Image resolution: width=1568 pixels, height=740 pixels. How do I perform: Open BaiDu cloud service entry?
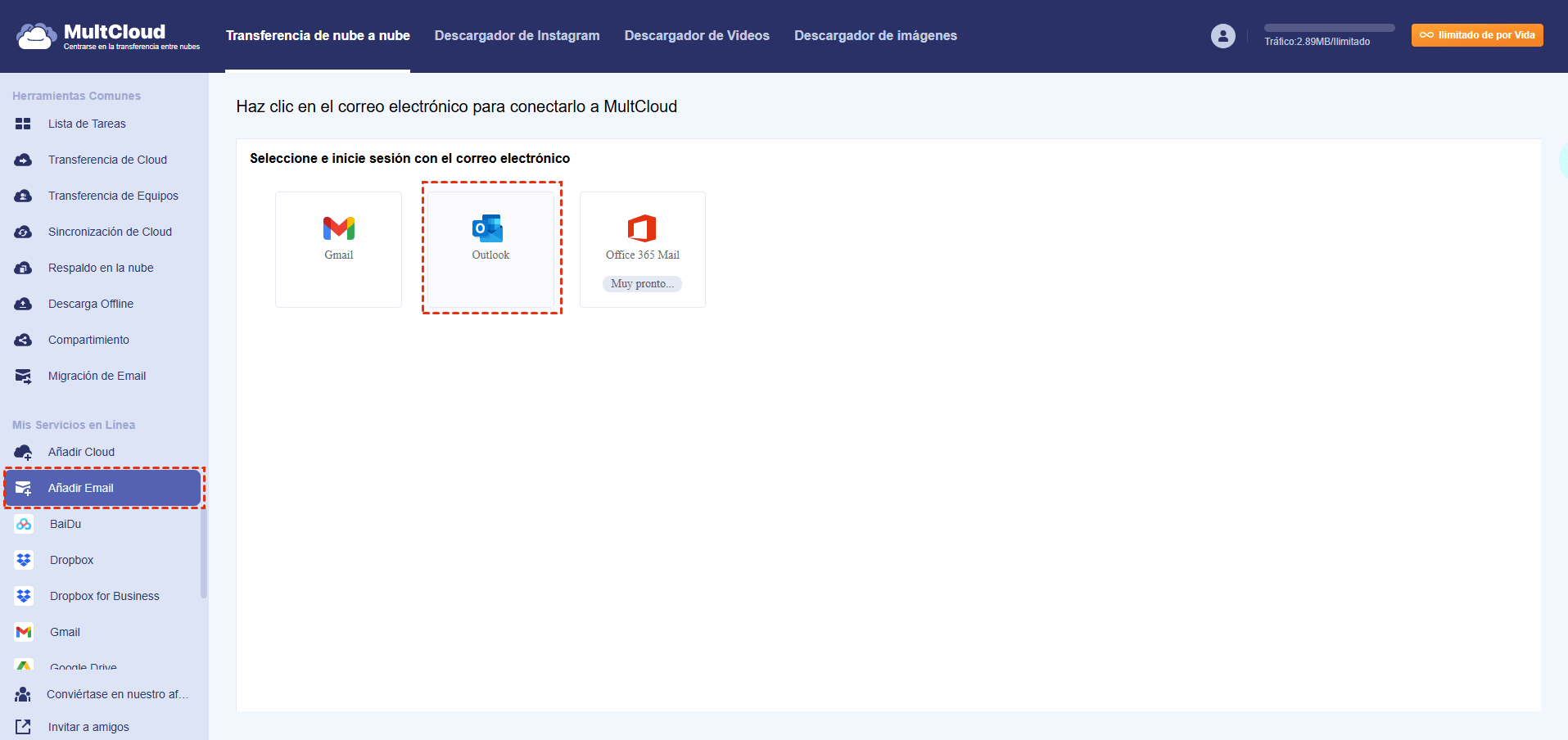click(66, 524)
